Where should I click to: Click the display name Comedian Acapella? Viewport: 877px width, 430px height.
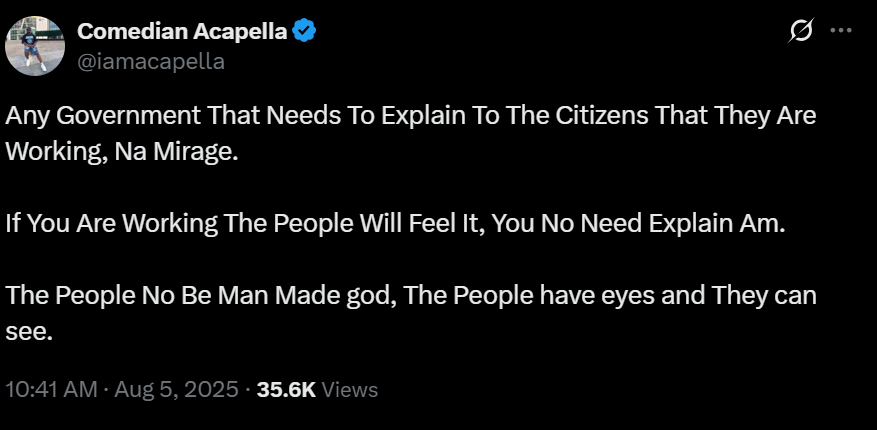coord(183,31)
